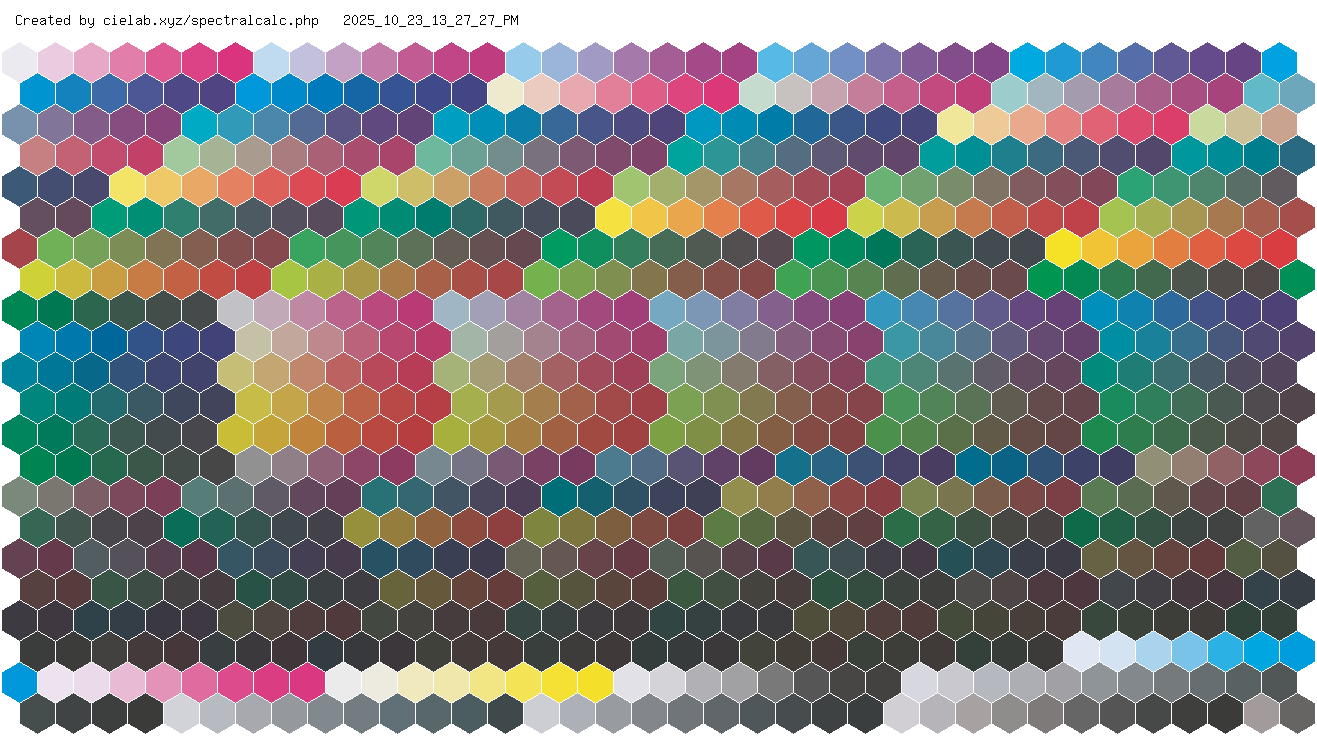The width and height of the screenshot is (1317, 736).
Task: Select the dark crimson hexagon at the left edge below yellow
Action: point(20,248)
